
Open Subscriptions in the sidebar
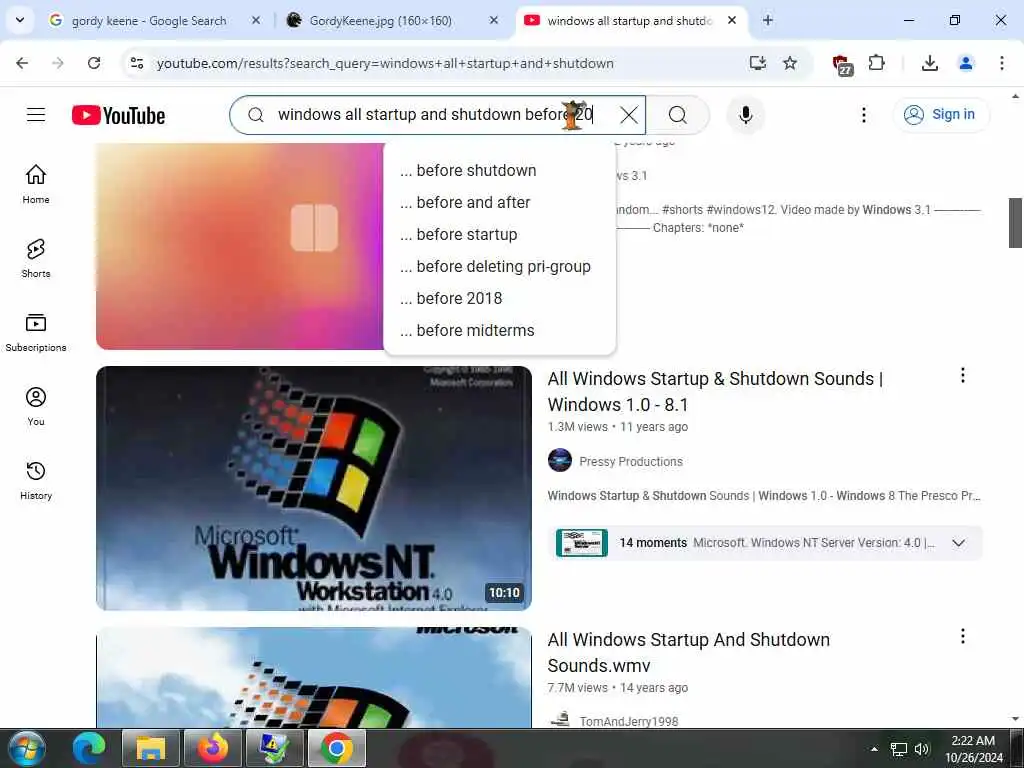click(36, 332)
